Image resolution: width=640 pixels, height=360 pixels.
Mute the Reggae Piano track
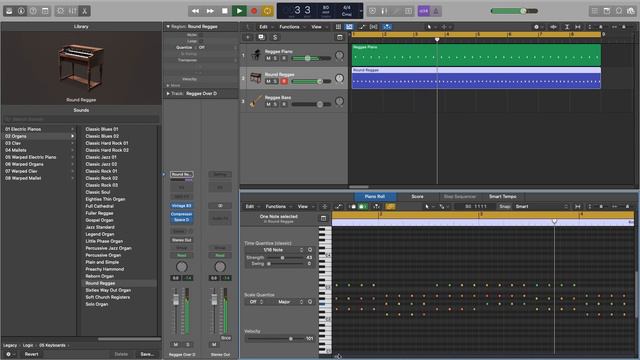pyautogui.click(x=268, y=58)
